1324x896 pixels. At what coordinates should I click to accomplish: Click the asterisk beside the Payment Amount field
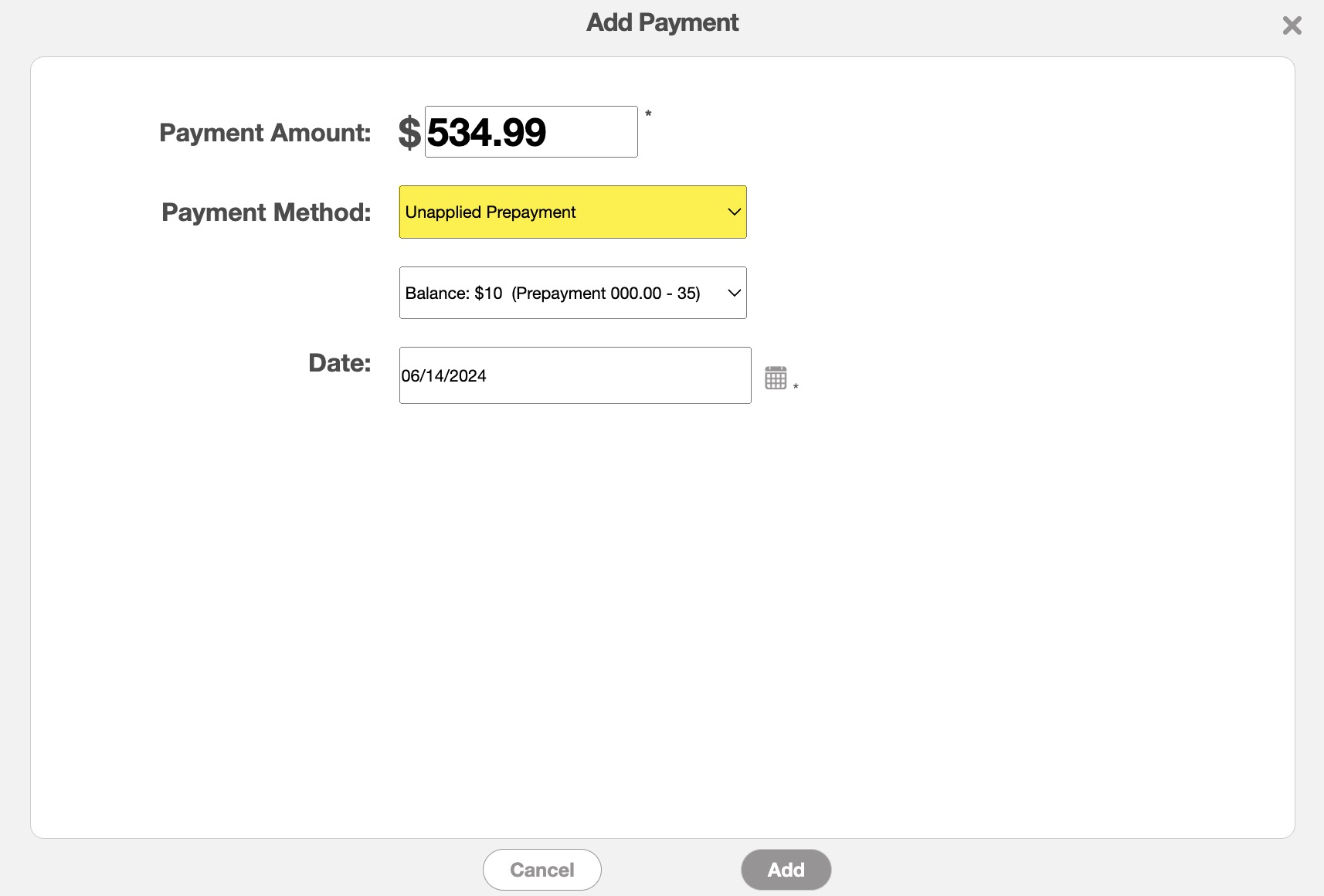click(648, 114)
